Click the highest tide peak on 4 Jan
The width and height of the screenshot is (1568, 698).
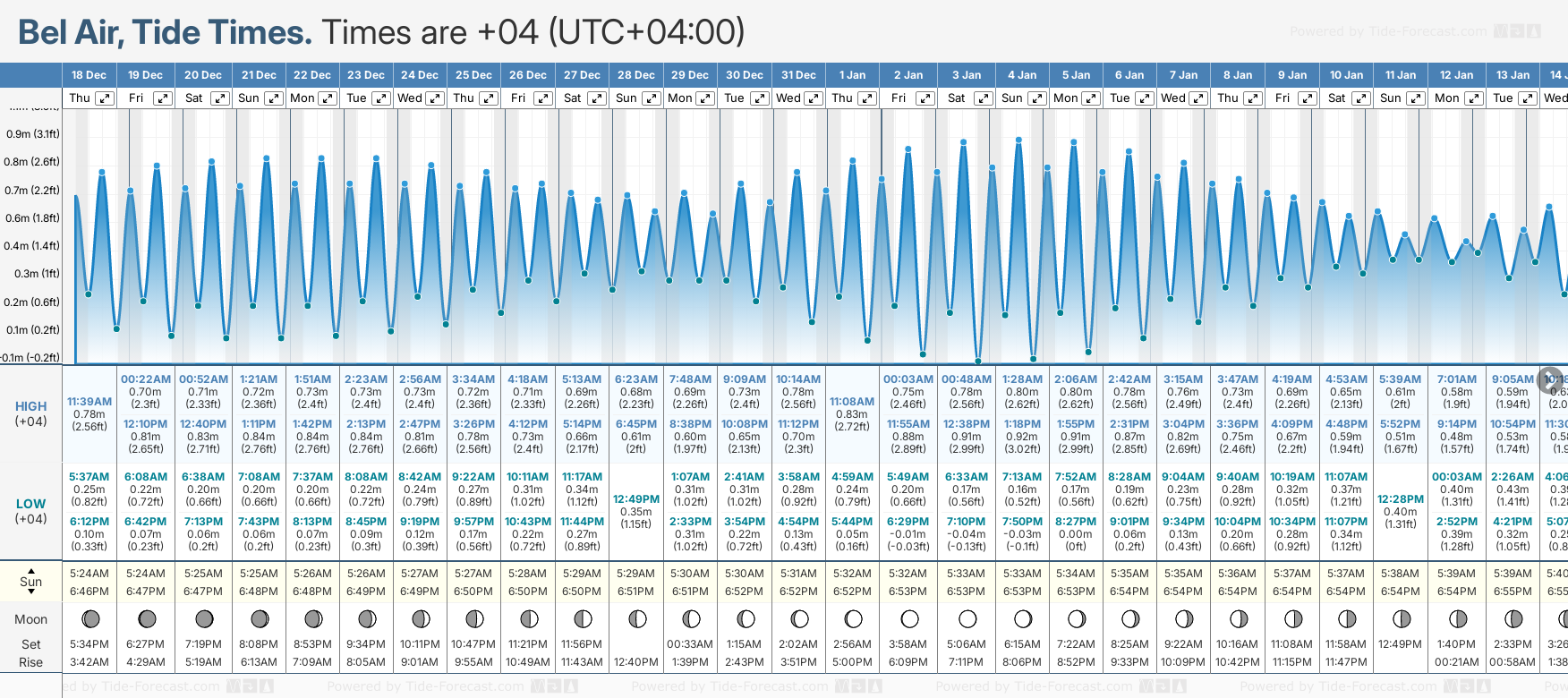pyautogui.click(x=1019, y=140)
